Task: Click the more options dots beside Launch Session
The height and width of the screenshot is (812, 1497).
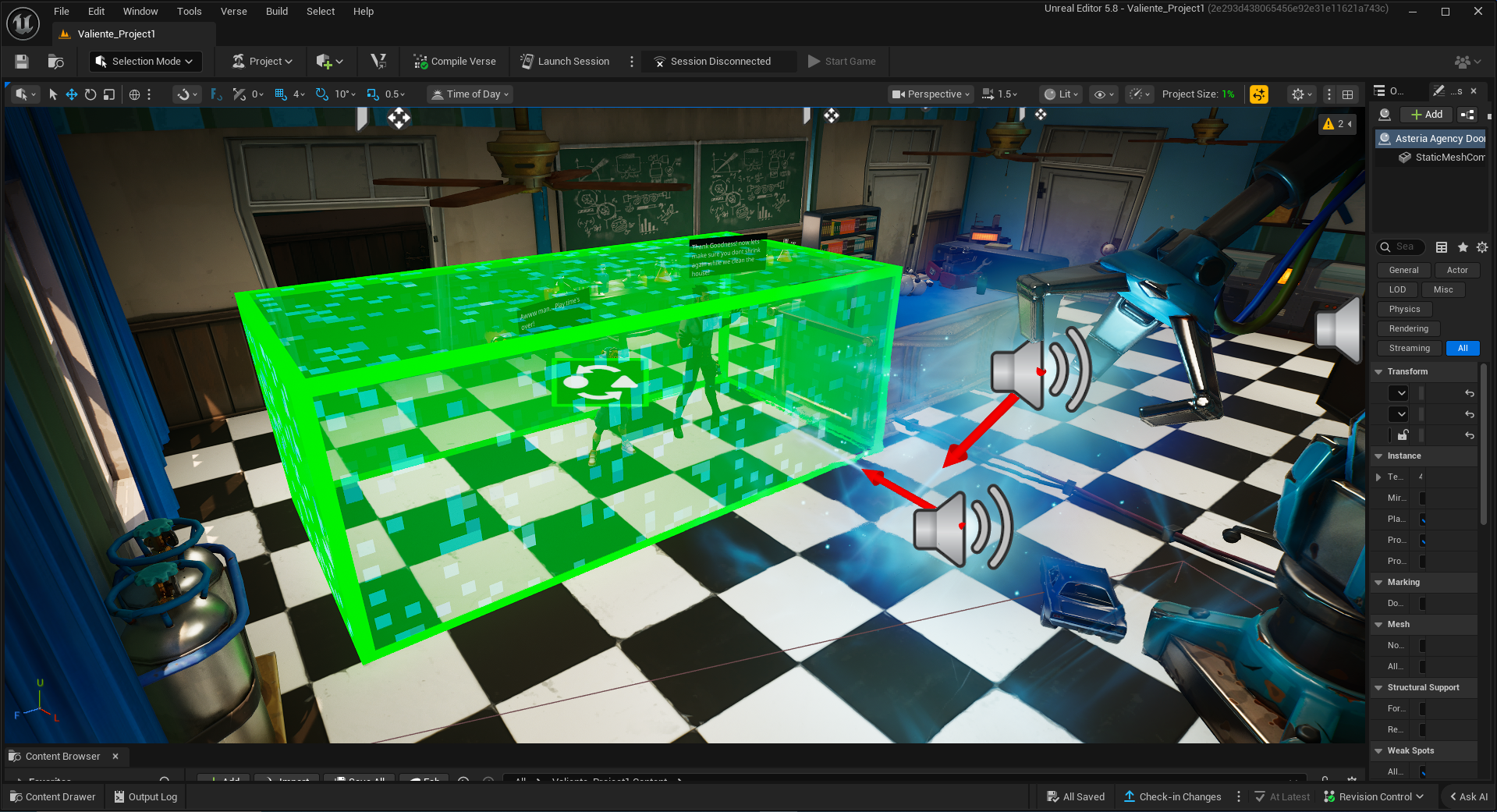Action: (x=632, y=62)
